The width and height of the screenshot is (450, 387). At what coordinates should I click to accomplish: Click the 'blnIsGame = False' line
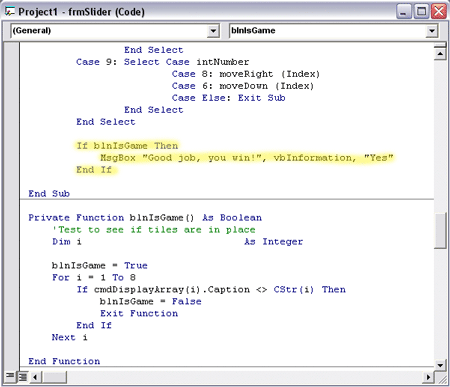pyautogui.click(x=151, y=302)
